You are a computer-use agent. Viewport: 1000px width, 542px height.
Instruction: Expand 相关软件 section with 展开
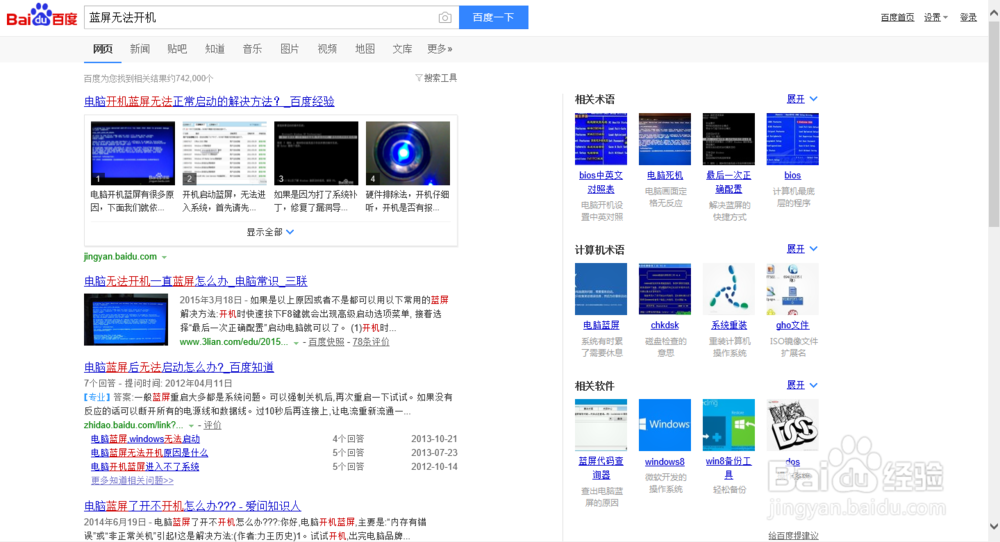[x=802, y=385]
